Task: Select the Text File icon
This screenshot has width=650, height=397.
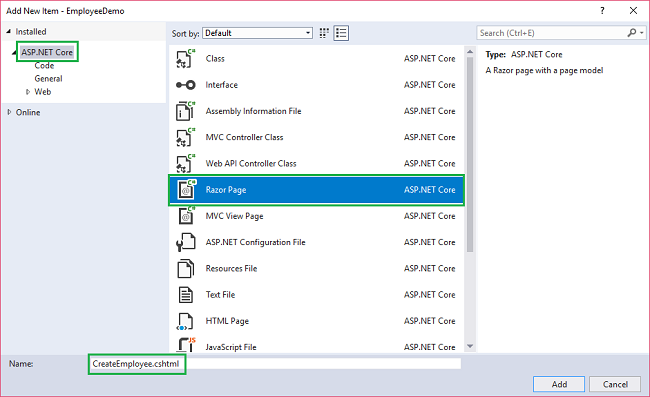Action: (x=185, y=295)
